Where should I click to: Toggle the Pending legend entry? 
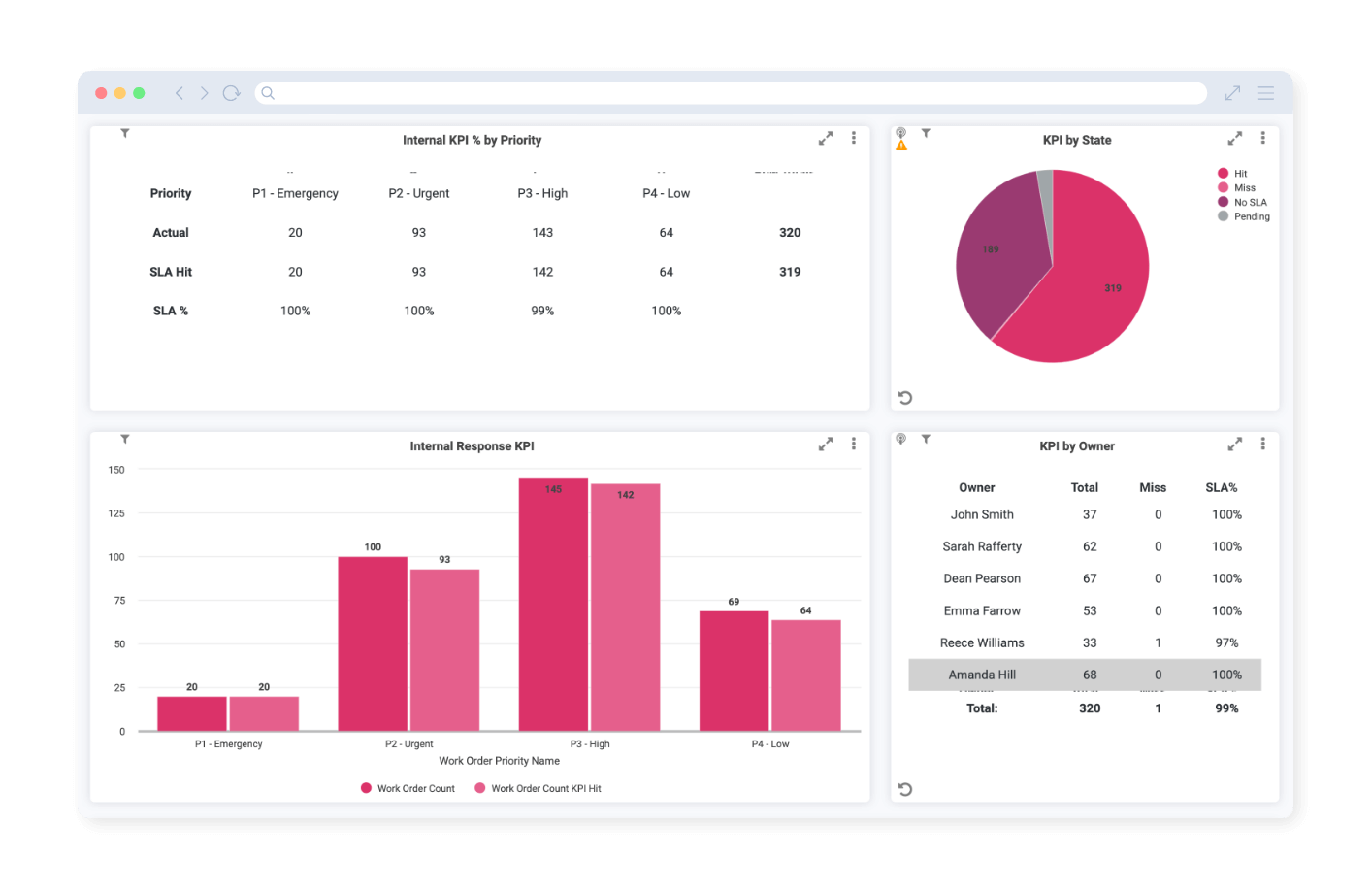[1244, 216]
